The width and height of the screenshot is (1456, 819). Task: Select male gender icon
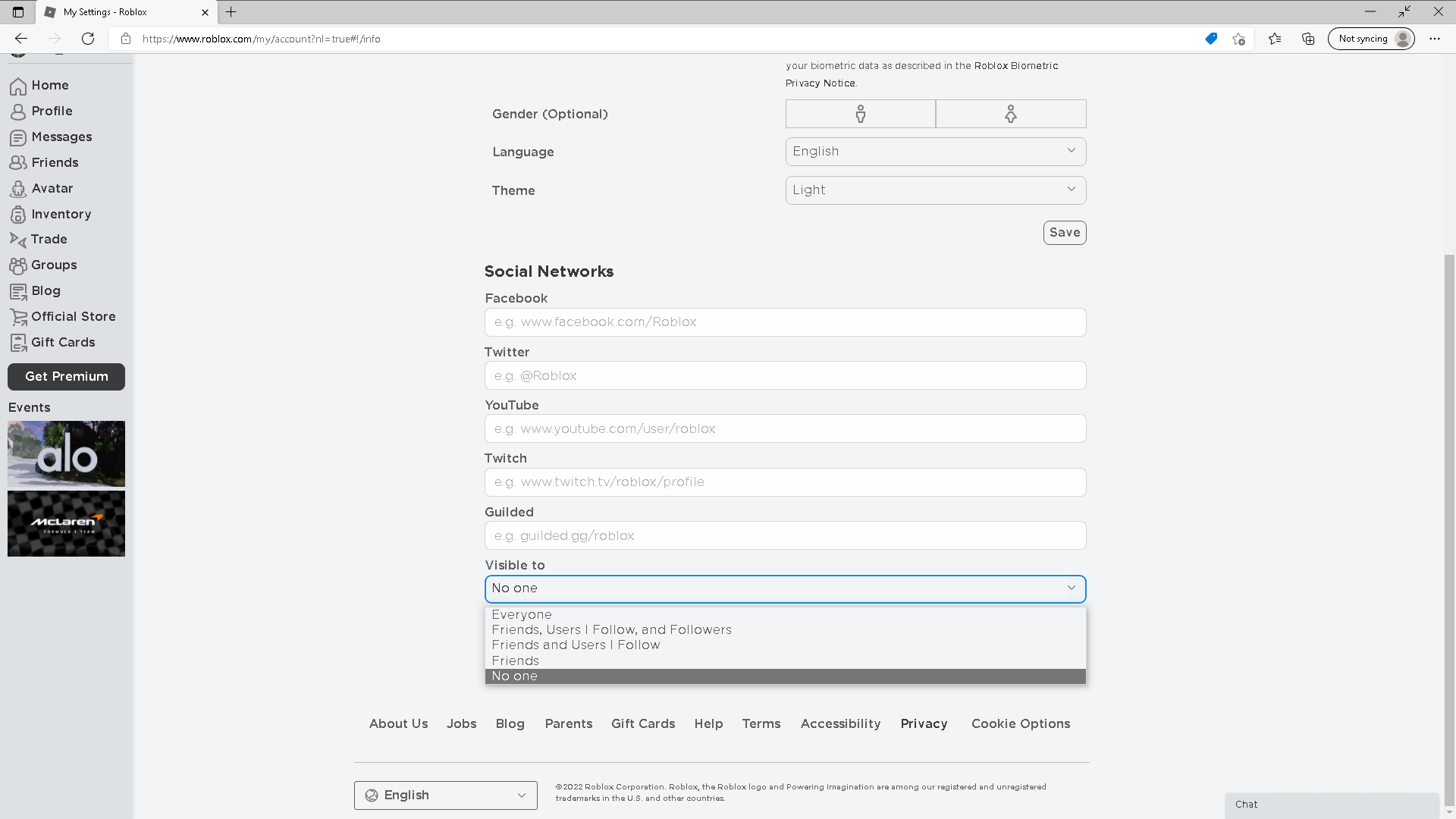click(x=861, y=114)
